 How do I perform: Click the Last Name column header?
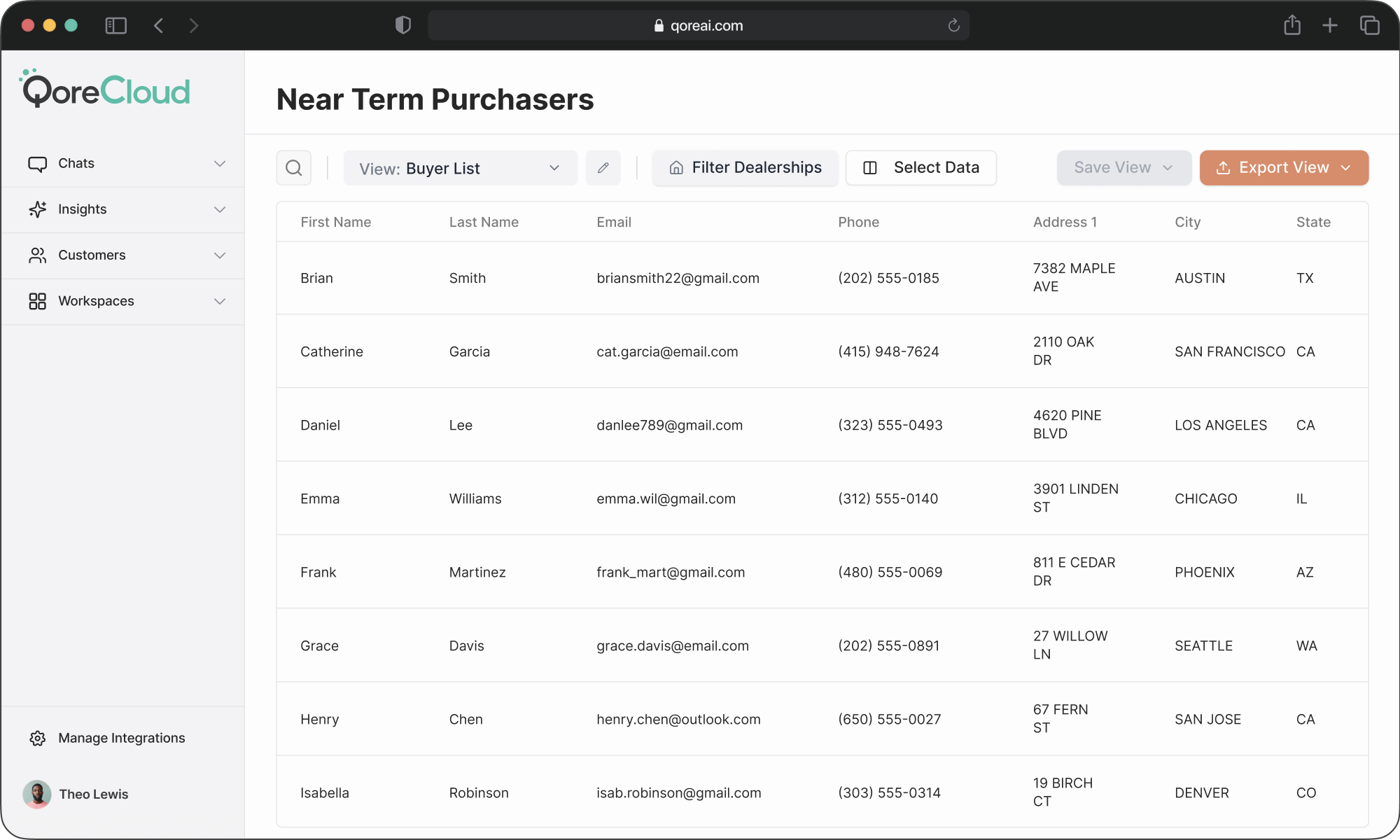tap(484, 222)
